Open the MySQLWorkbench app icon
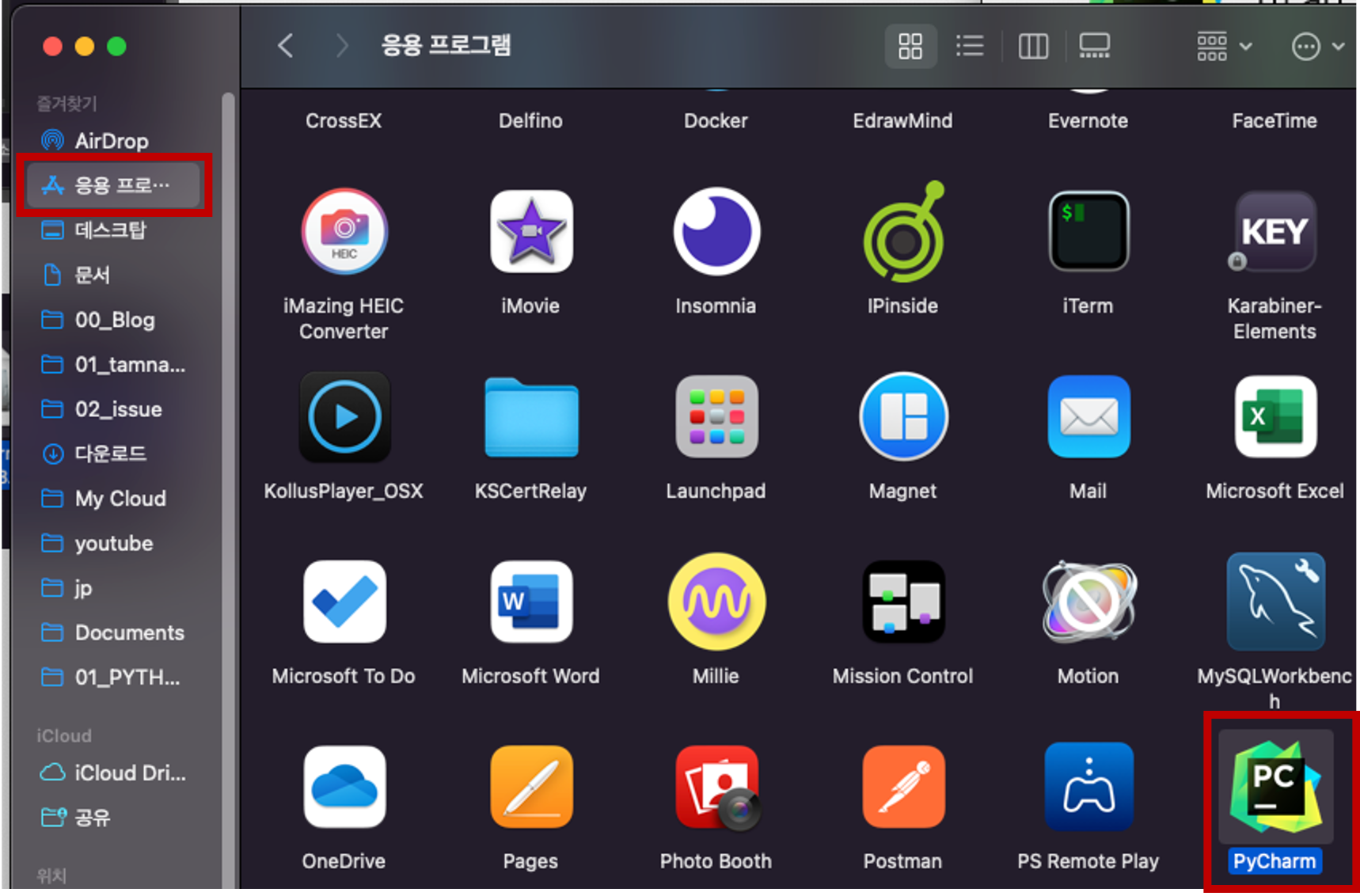The width and height of the screenshot is (1360, 896). (1275, 602)
